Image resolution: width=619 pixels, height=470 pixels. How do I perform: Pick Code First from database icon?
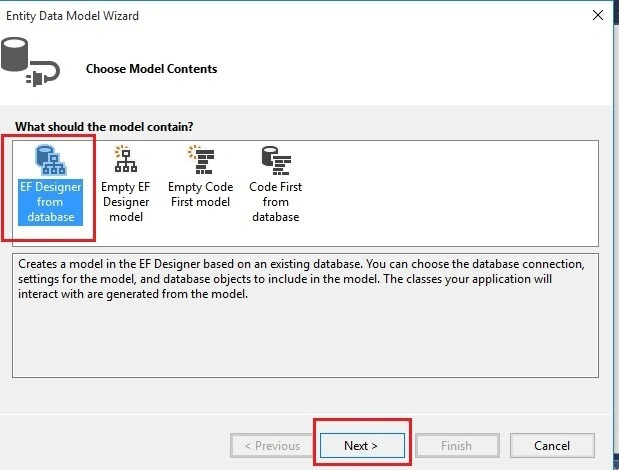pyautogui.click(x=276, y=160)
